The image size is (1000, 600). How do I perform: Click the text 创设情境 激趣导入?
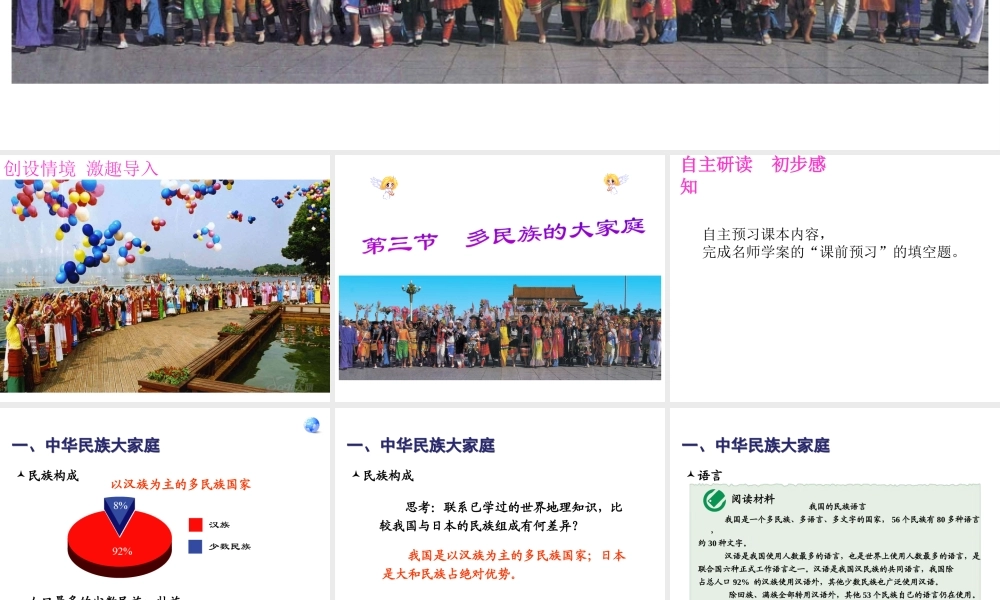(x=81, y=168)
